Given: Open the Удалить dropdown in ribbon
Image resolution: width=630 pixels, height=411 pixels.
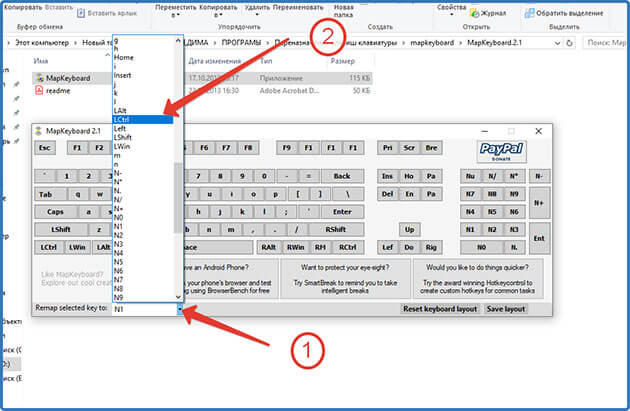Looking at the screenshot, I should click(x=258, y=11).
